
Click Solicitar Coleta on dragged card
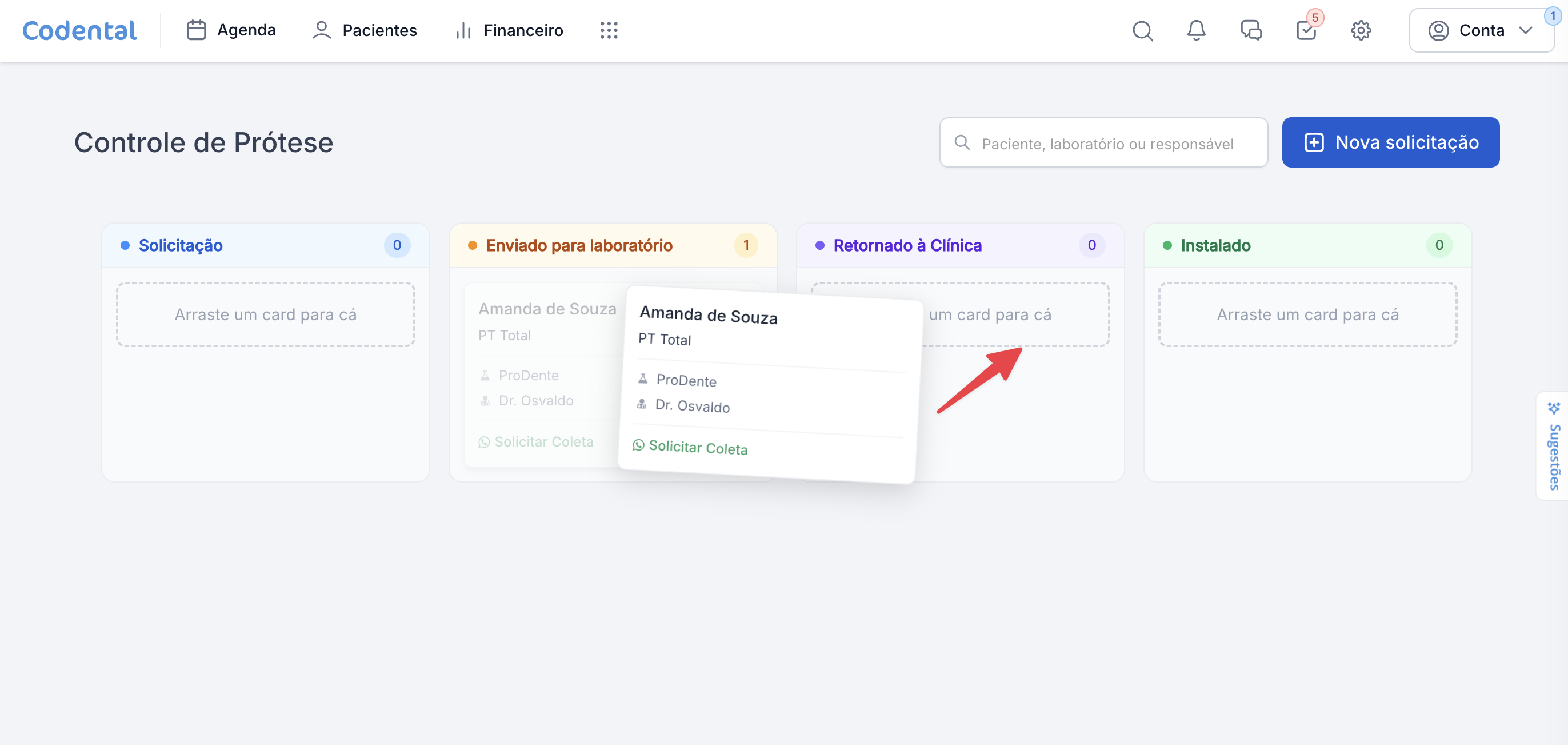(x=698, y=448)
